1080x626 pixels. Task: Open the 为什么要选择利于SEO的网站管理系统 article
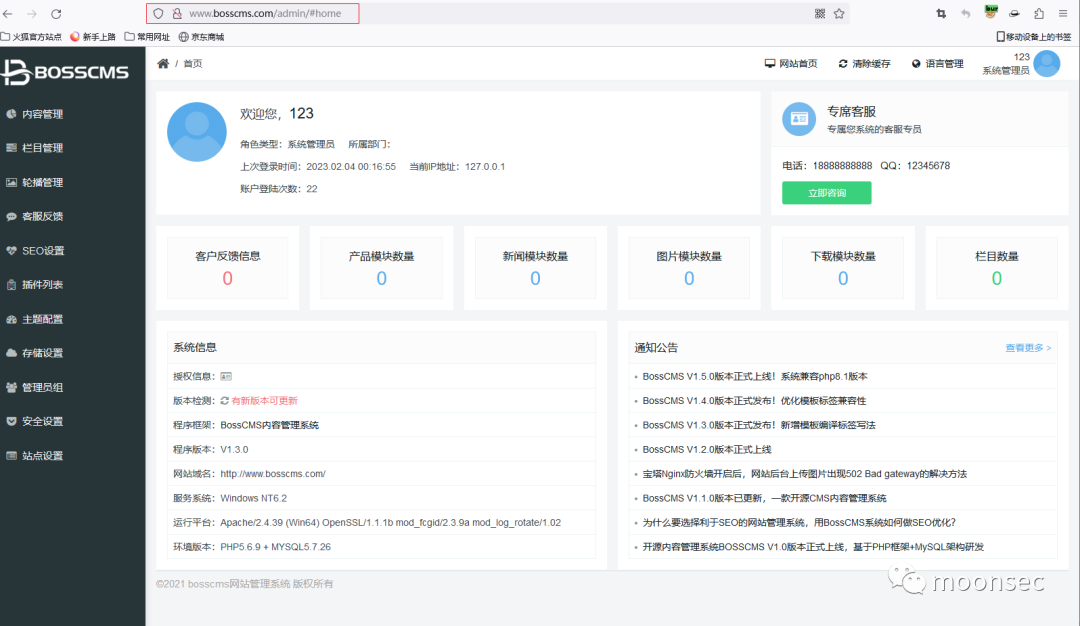(799, 523)
